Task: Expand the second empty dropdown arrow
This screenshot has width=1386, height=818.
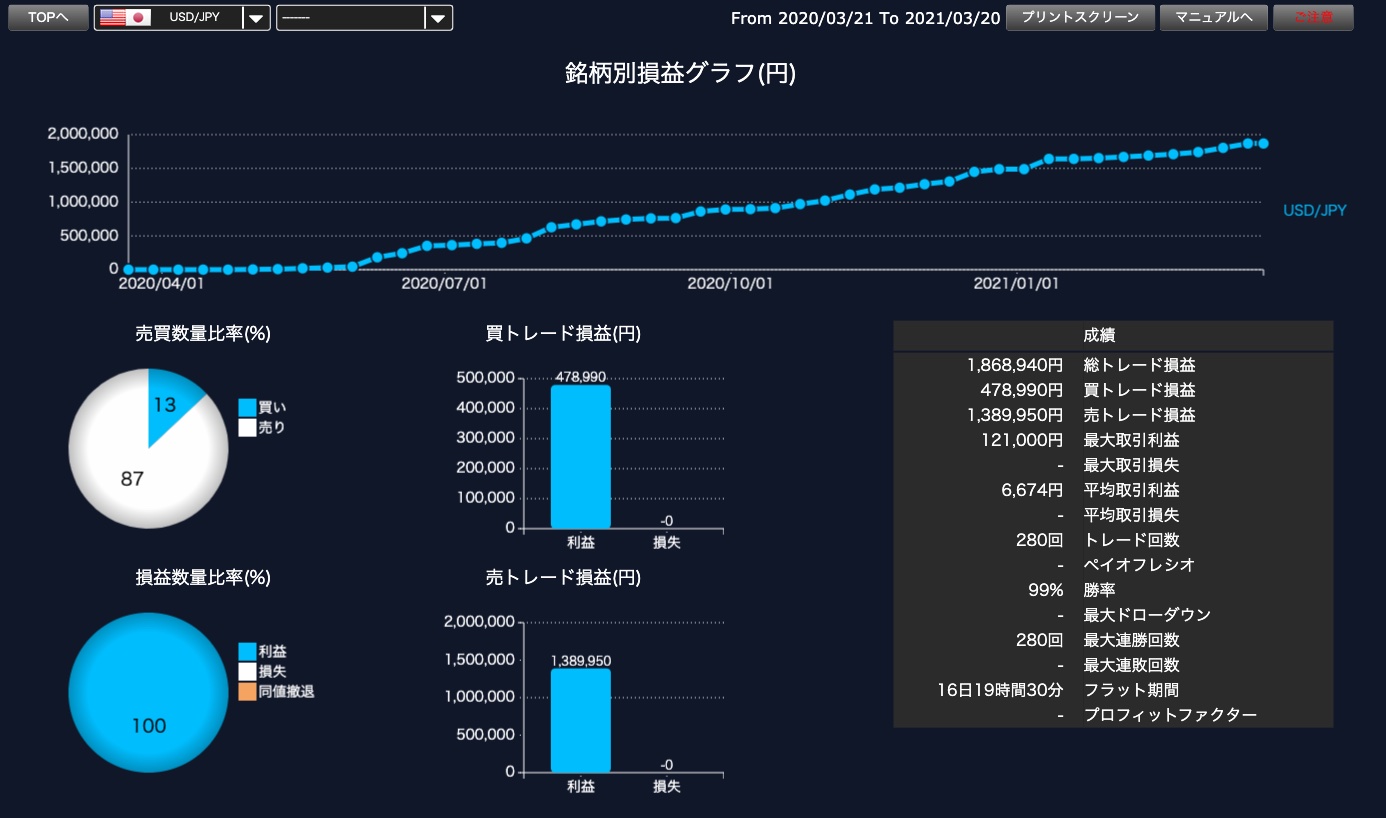Action: [438, 18]
